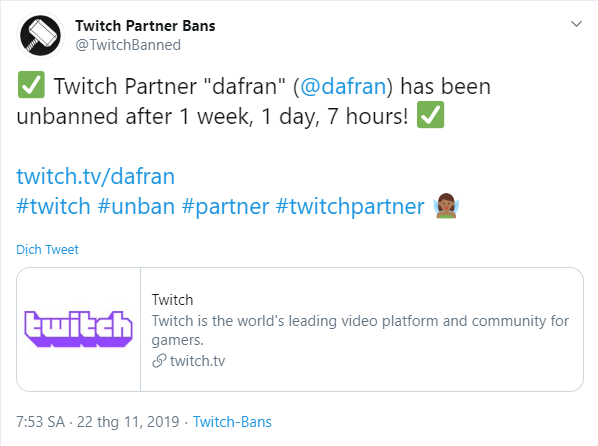Open the #twitch hashtag
This screenshot has width=598, height=446.
point(53,206)
